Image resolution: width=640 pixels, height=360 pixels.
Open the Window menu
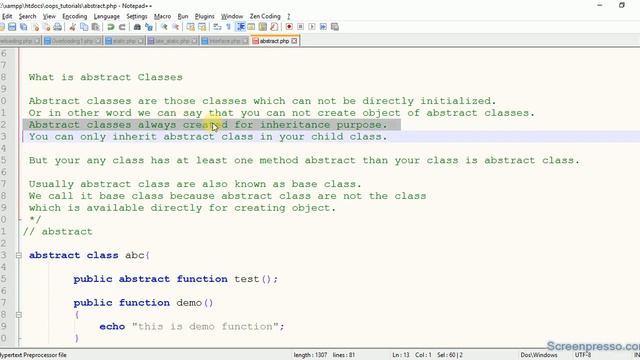[232, 16]
